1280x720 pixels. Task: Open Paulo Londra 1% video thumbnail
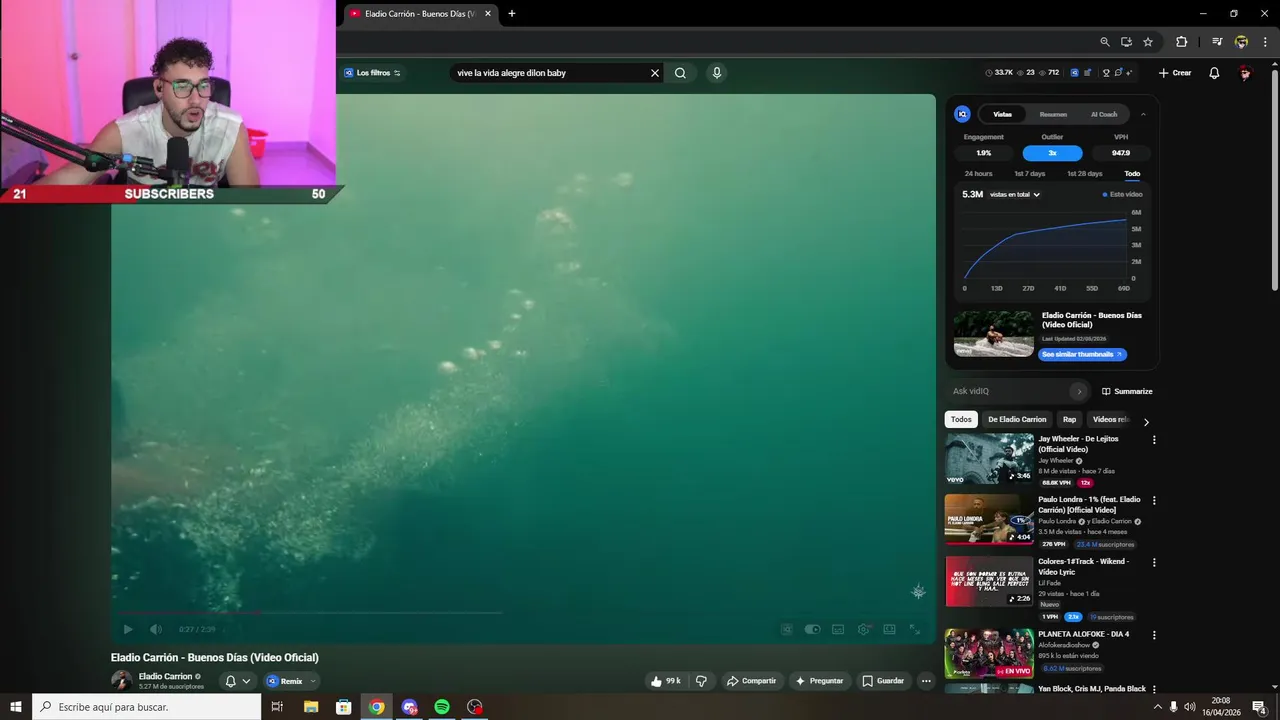tap(989, 520)
